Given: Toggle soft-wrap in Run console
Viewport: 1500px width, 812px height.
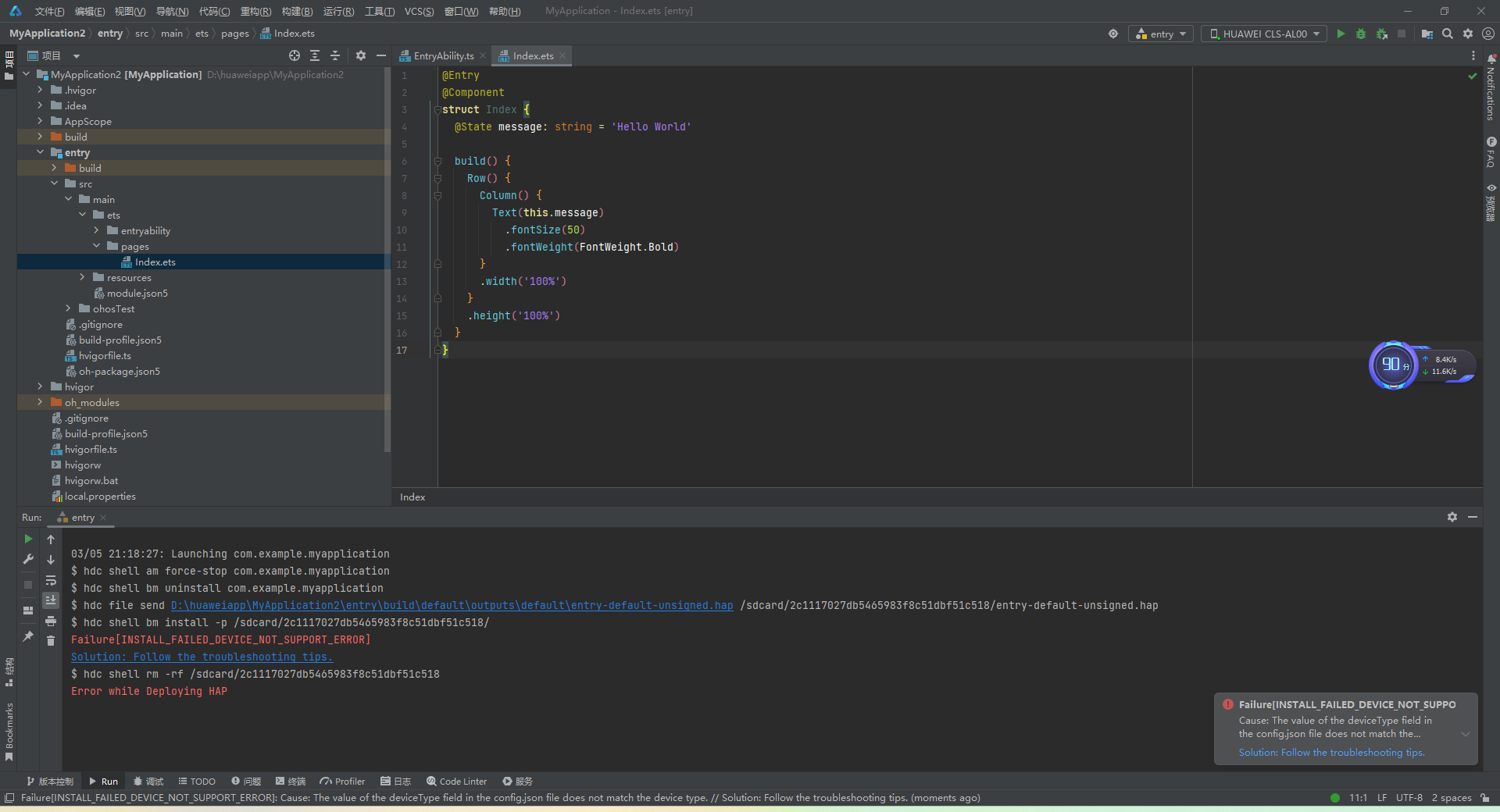Looking at the screenshot, I should (51, 580).
